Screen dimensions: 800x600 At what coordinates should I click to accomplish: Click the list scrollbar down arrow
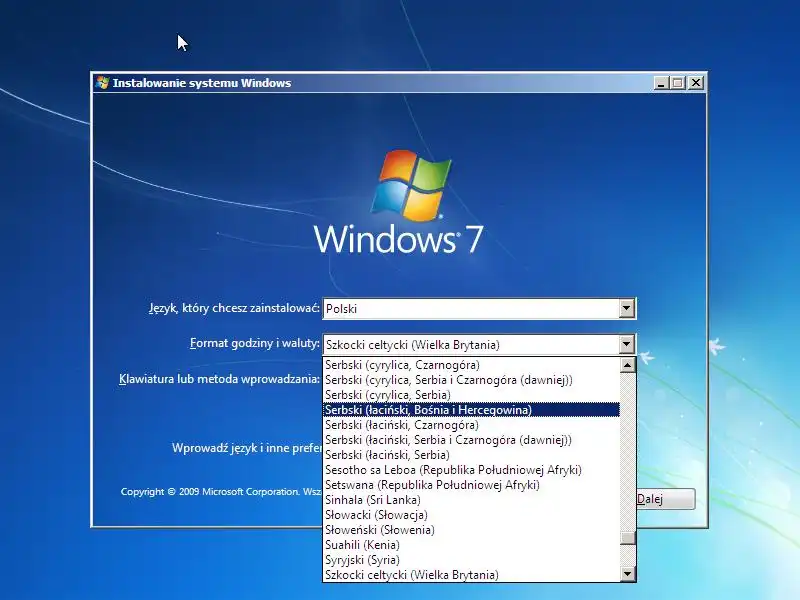(x=628, y=574)
